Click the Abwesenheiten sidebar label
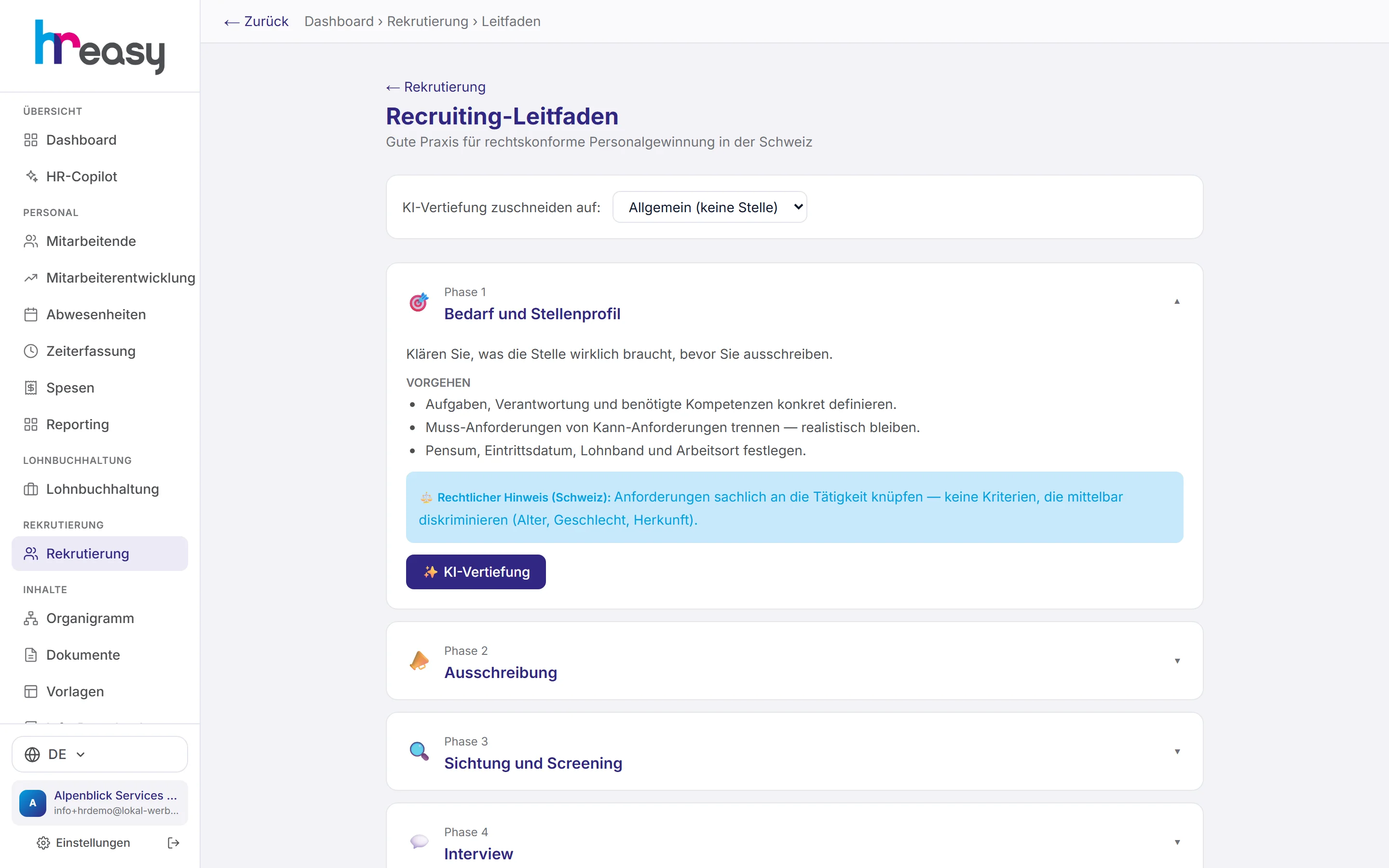This screenshot has height=868, width=1389. [x=96, y=314]
